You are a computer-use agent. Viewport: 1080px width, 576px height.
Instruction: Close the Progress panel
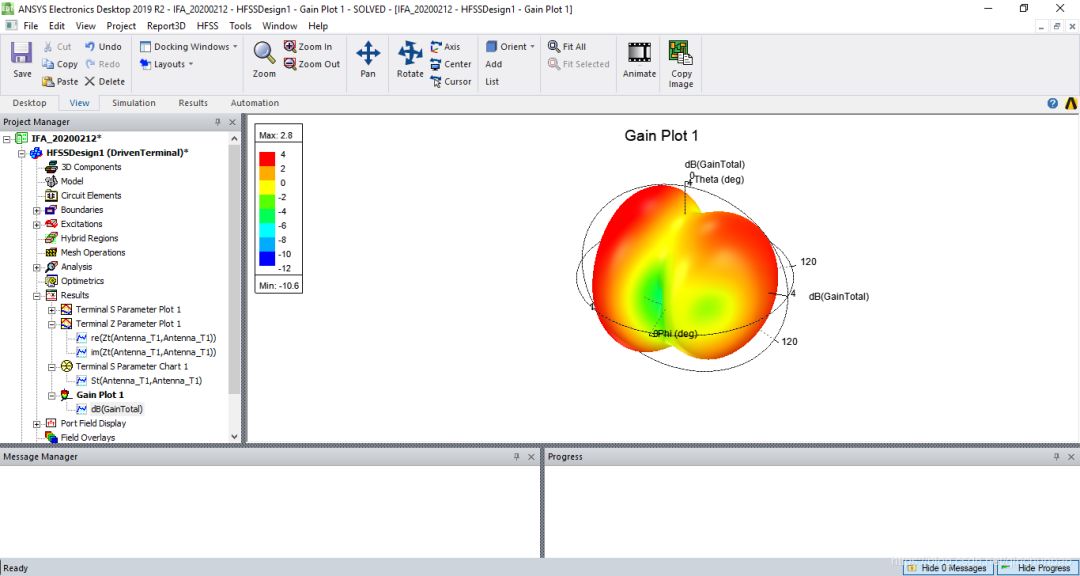[1070, 457]
